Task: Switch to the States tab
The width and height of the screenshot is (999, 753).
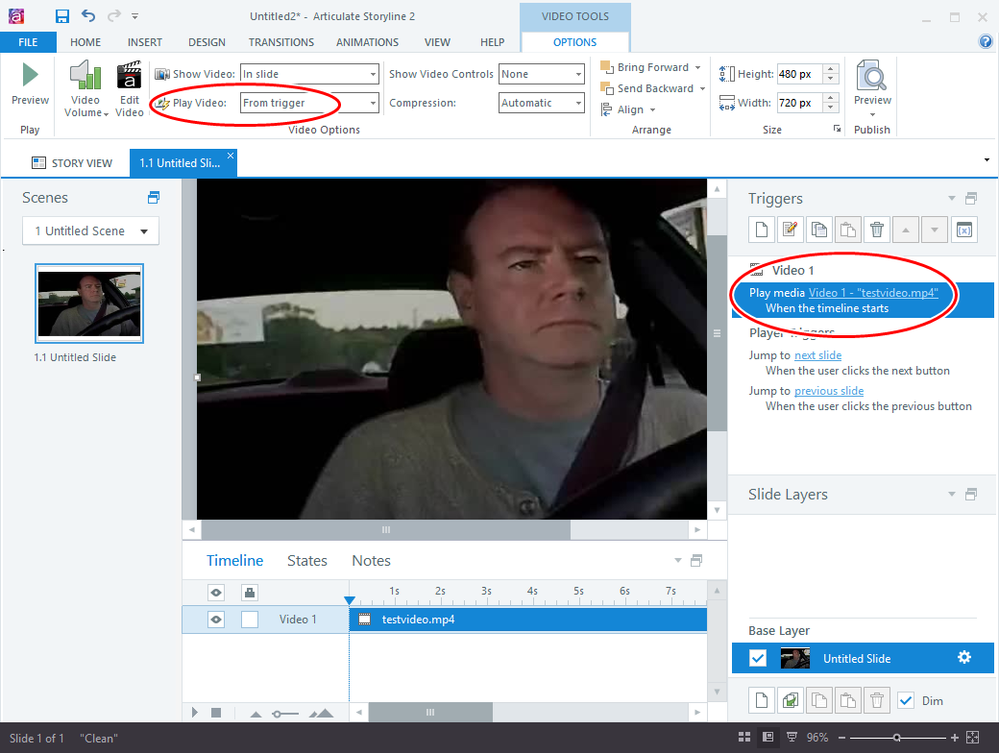Action: click(307, 561)
